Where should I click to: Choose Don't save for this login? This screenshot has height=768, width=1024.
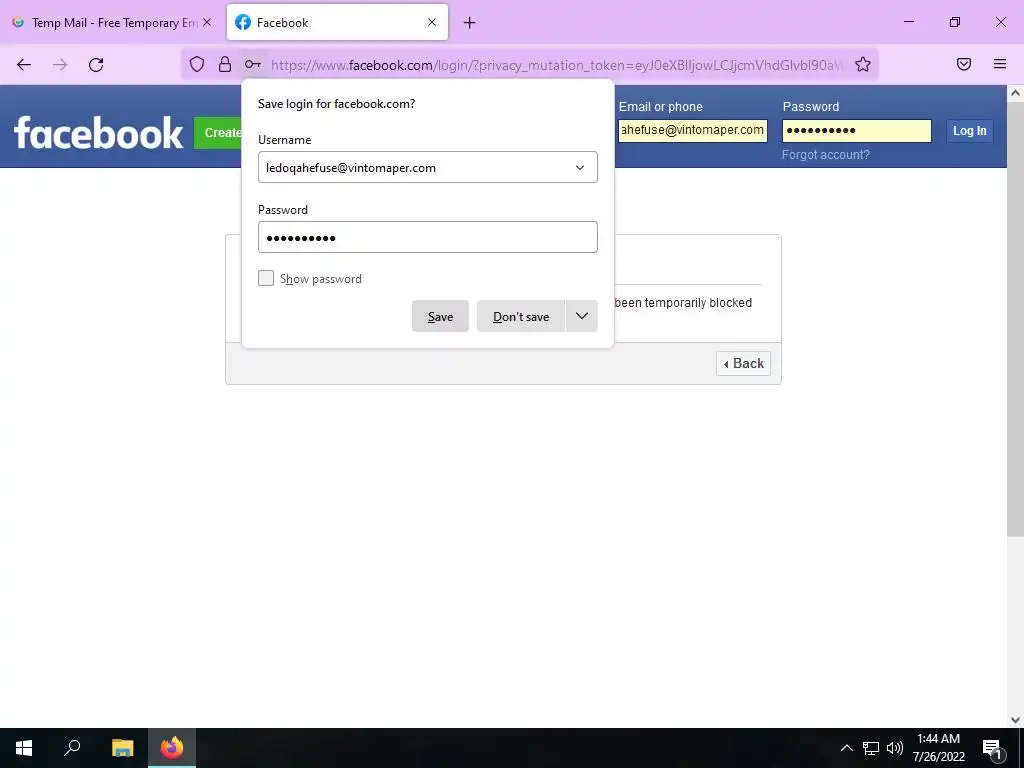tap(520, 316)
